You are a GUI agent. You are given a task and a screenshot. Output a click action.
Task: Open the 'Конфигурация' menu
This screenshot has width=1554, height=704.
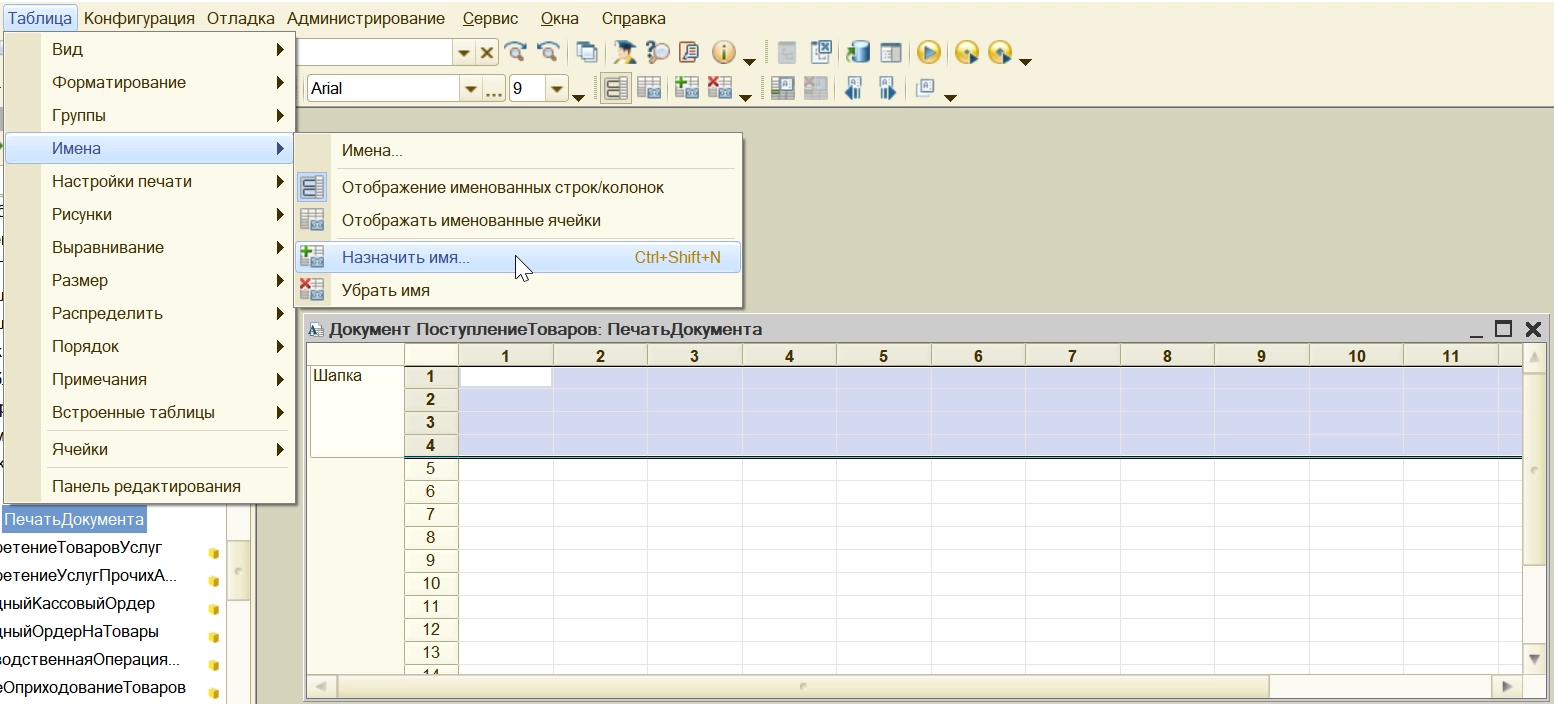pyautogui.click(x=139, y=18)
